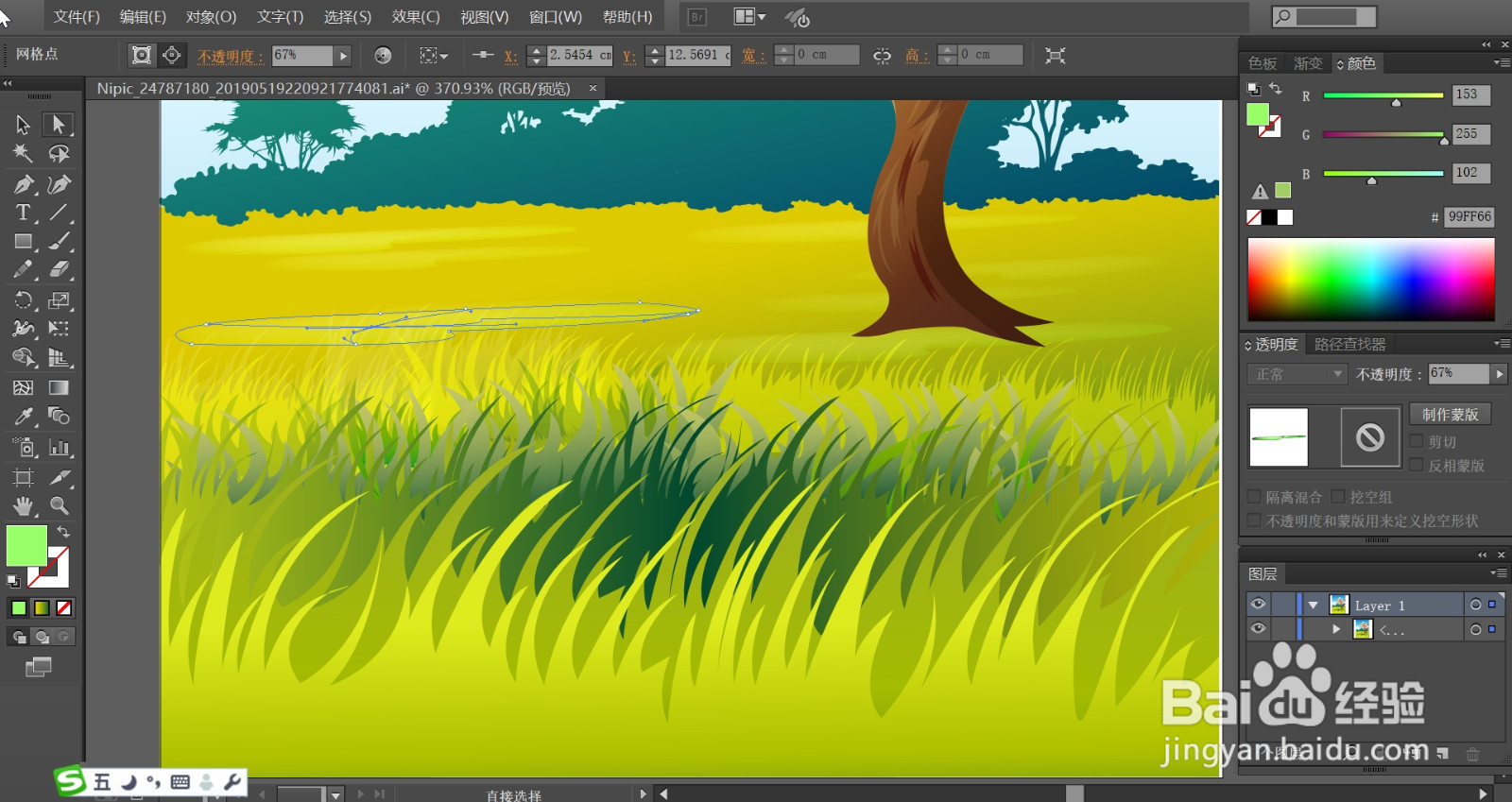The height and width of the screenshot is (802, 1512).
Task: Toggle visibility eye of Layer 1
Action: pyautogui.click(x=1258, y=604)
